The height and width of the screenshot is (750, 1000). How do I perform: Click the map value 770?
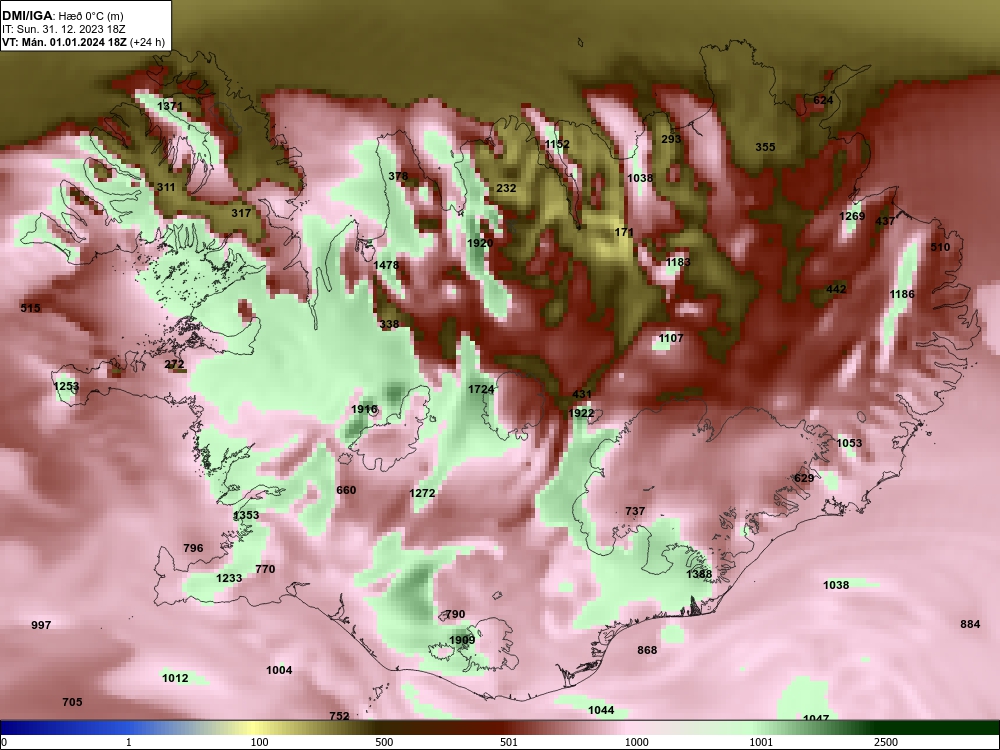pos(265,570)
